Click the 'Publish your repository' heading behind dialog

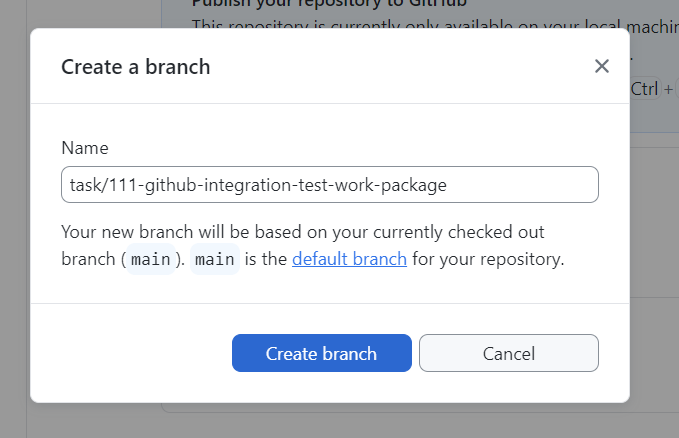point(400,4)
